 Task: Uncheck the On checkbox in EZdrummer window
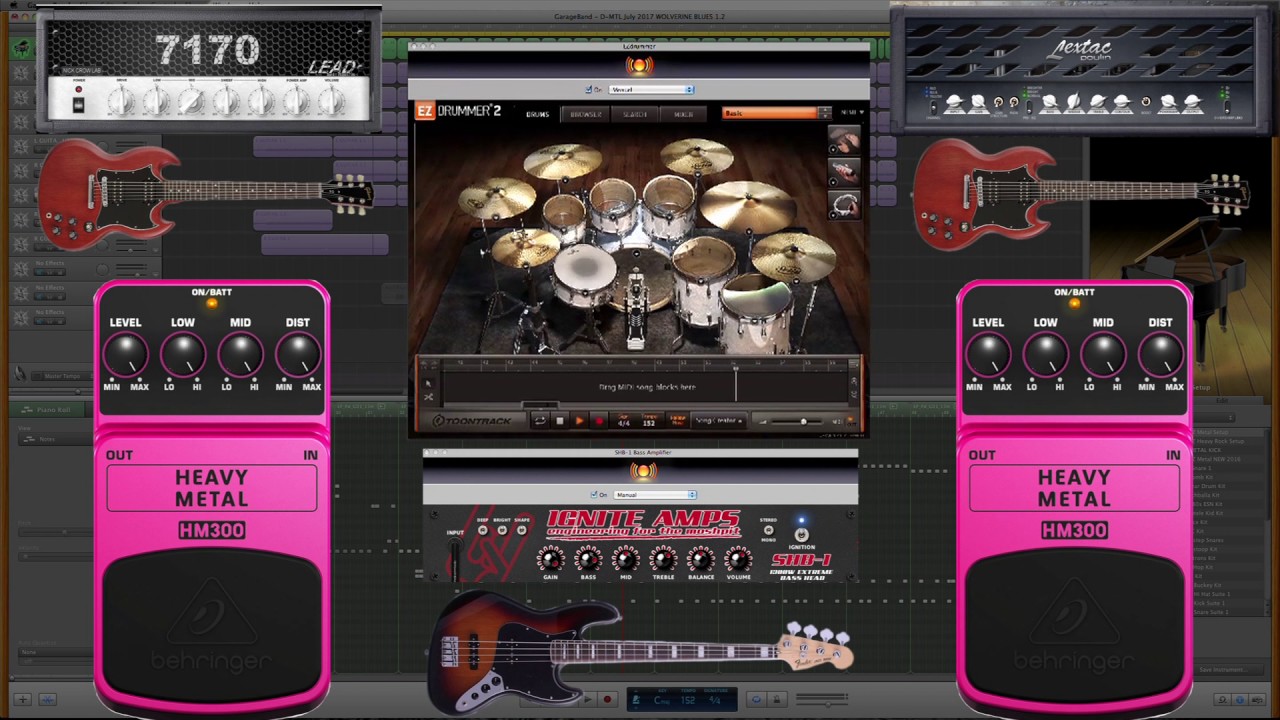[x=588, y=90]
